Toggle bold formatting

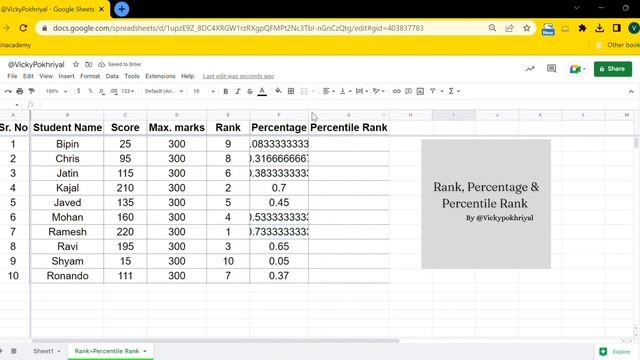[226, 91]
